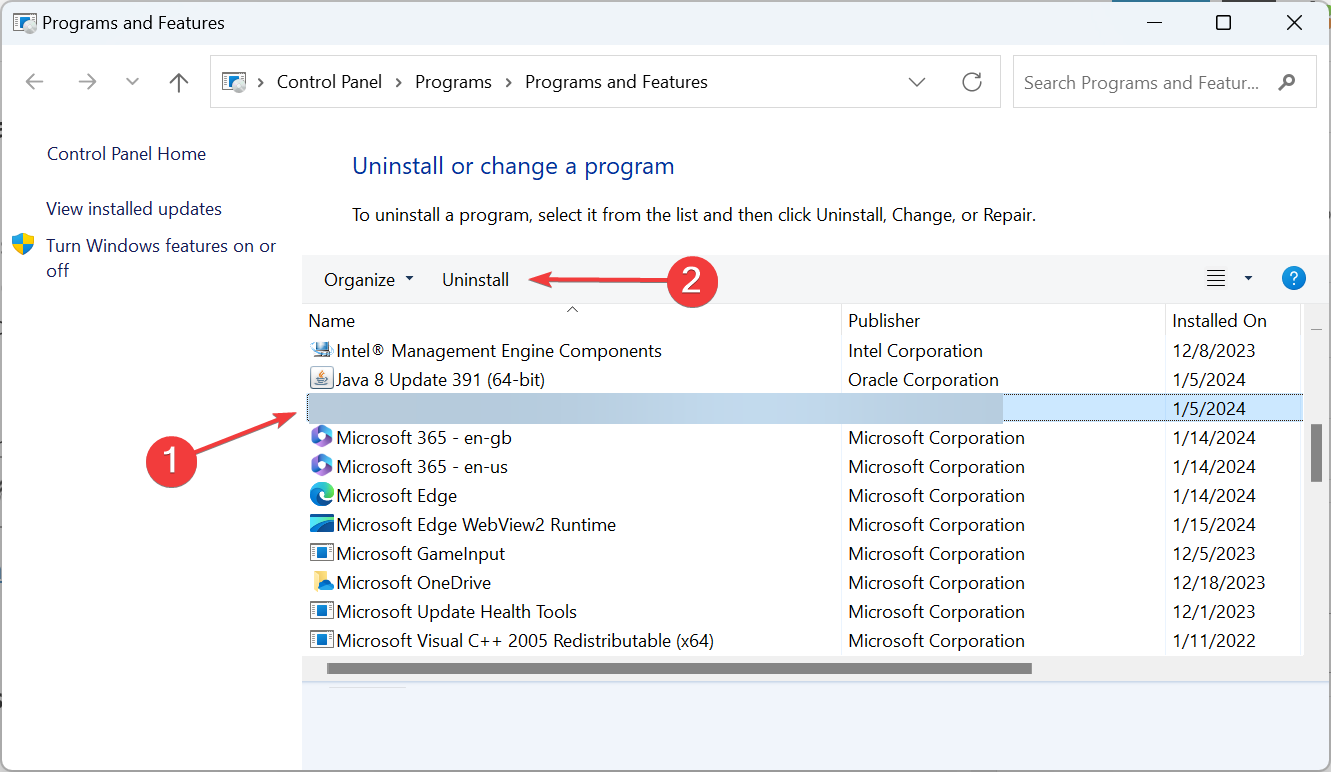This screenshot has width=1331, height=772.
Task: Select Microsoft Visual C++ 2005 Redistributable (x64) name
Action: click(x=525, y=641)
